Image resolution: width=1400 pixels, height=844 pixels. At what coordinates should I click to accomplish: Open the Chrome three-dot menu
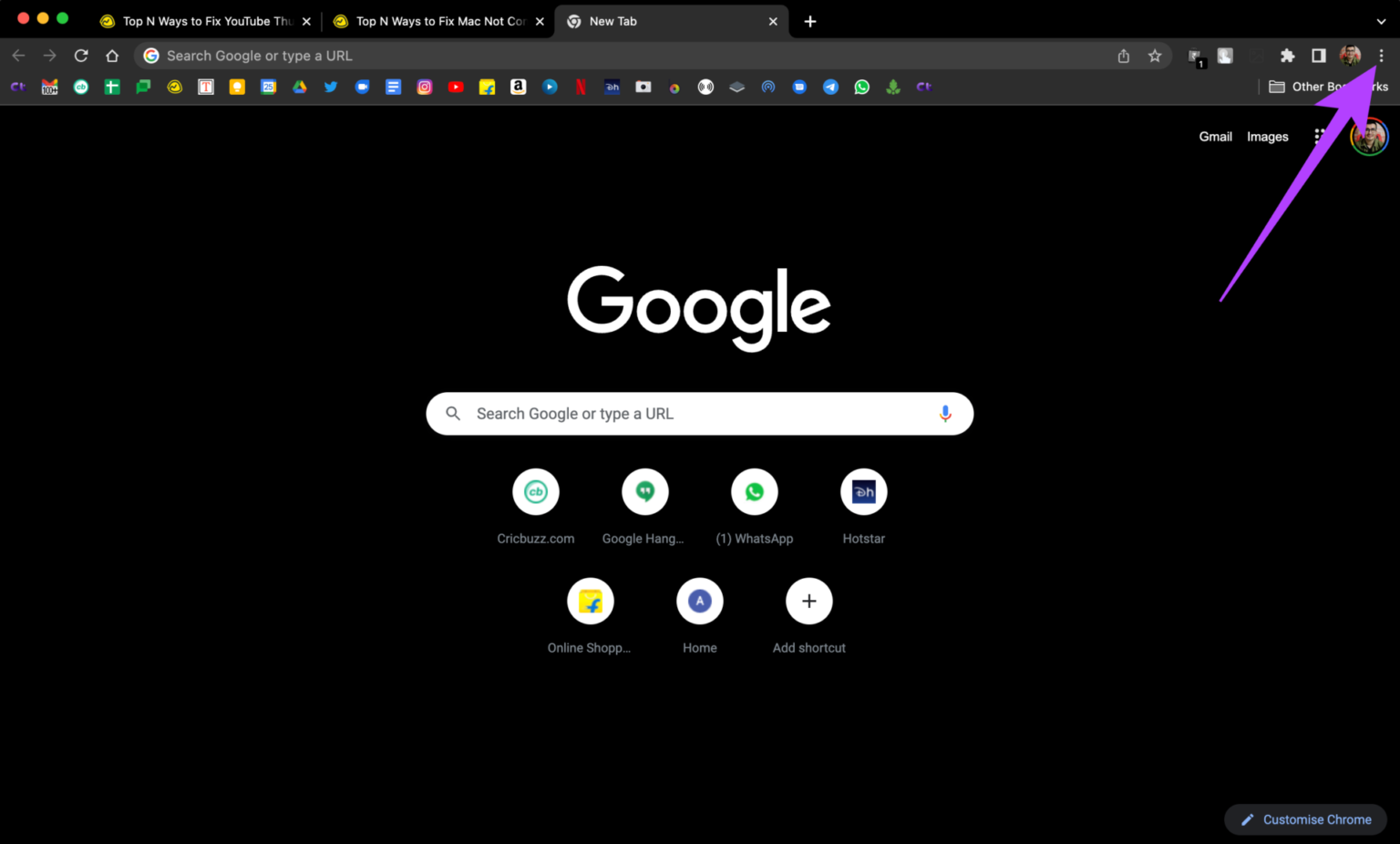[x=1382, y=56]
